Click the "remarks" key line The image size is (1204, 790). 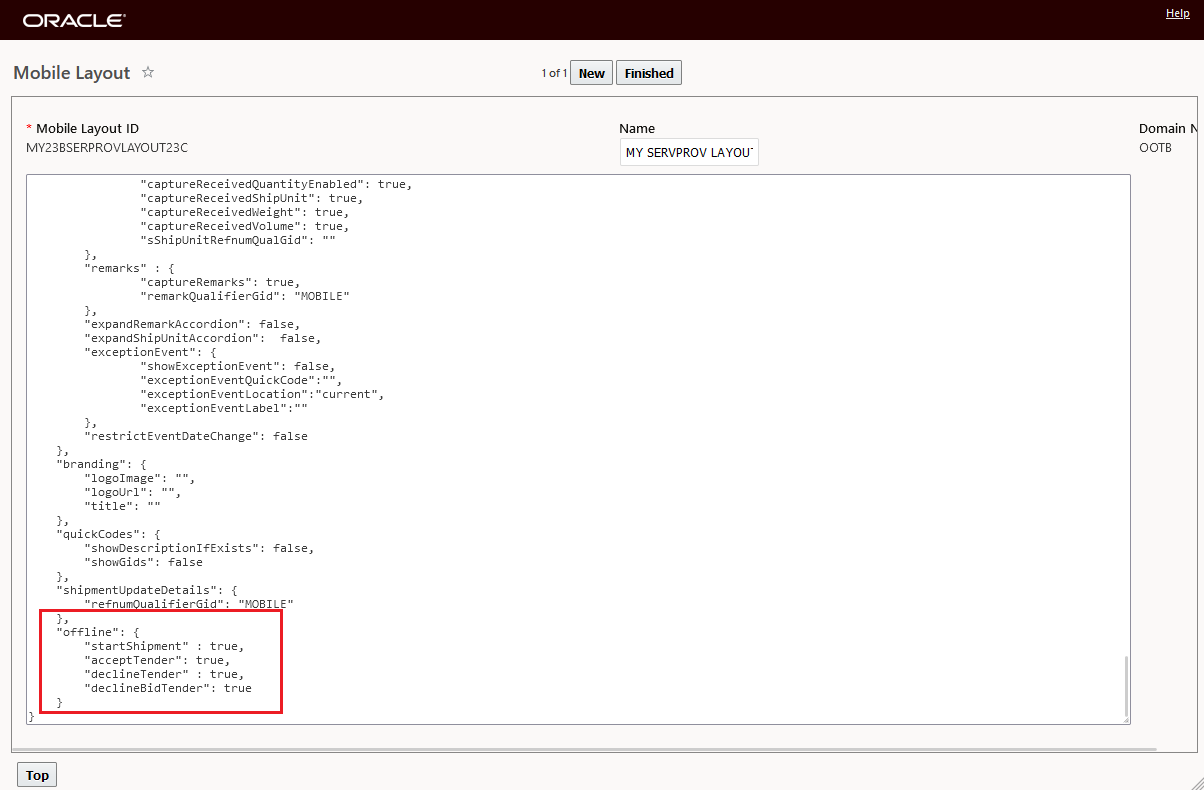pos(130,268)
